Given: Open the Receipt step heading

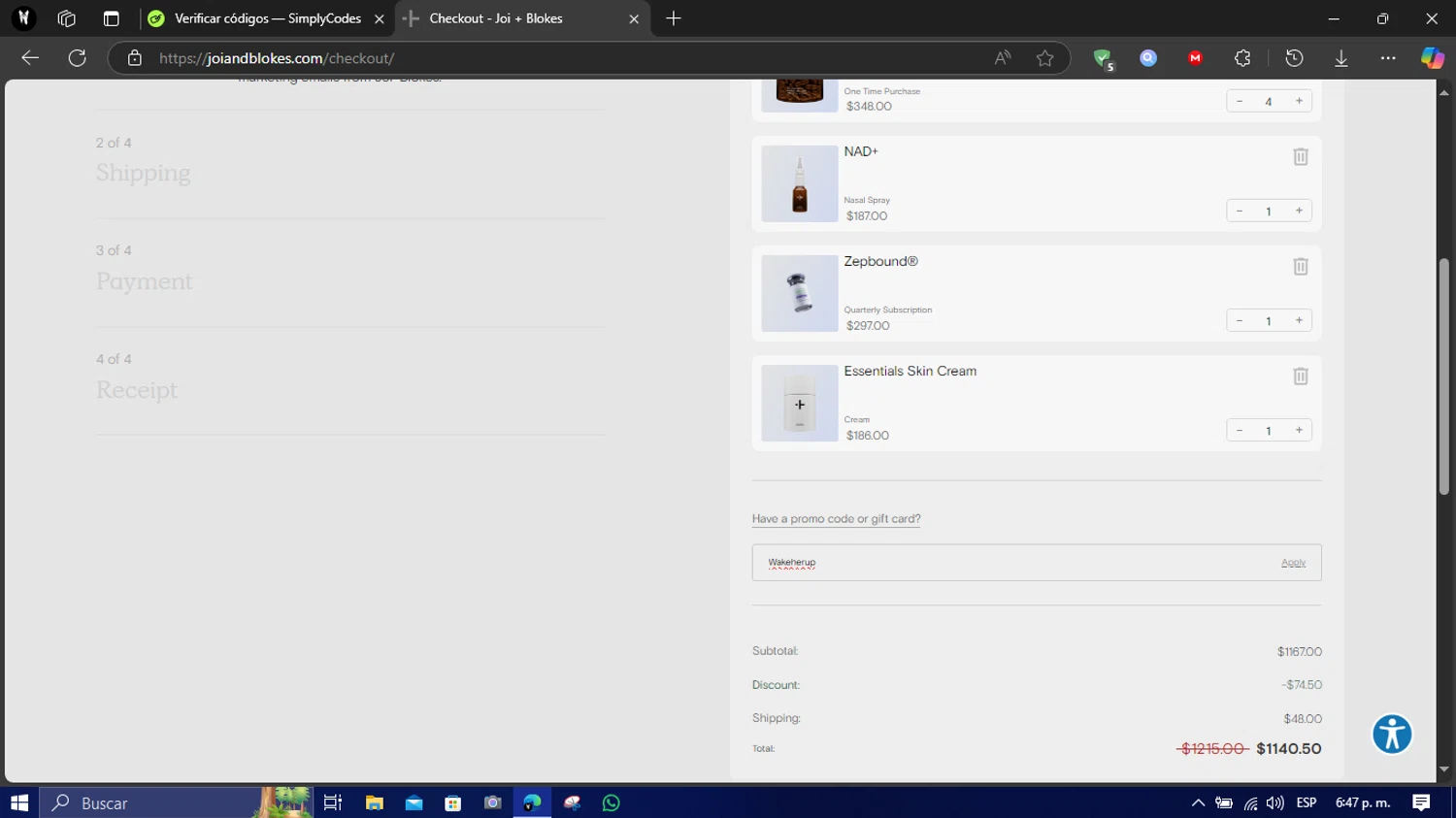Looking at the screenshot, I should 136,390.
